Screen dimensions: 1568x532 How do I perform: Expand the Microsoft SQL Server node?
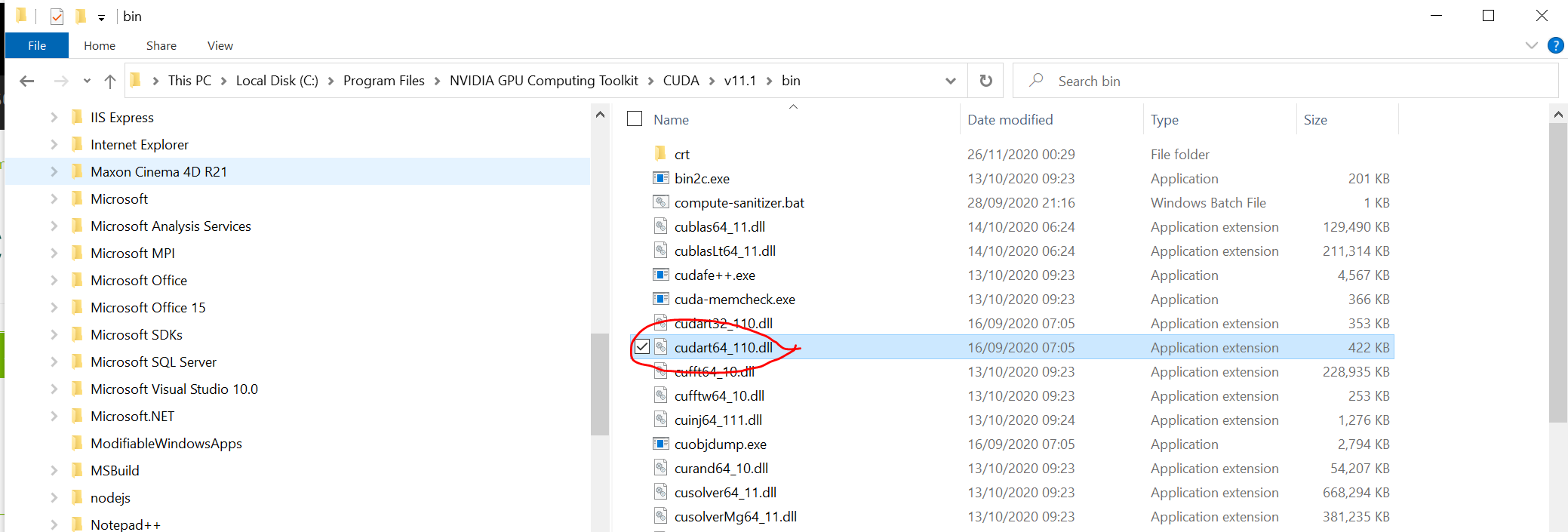click(x=54, y=361)
